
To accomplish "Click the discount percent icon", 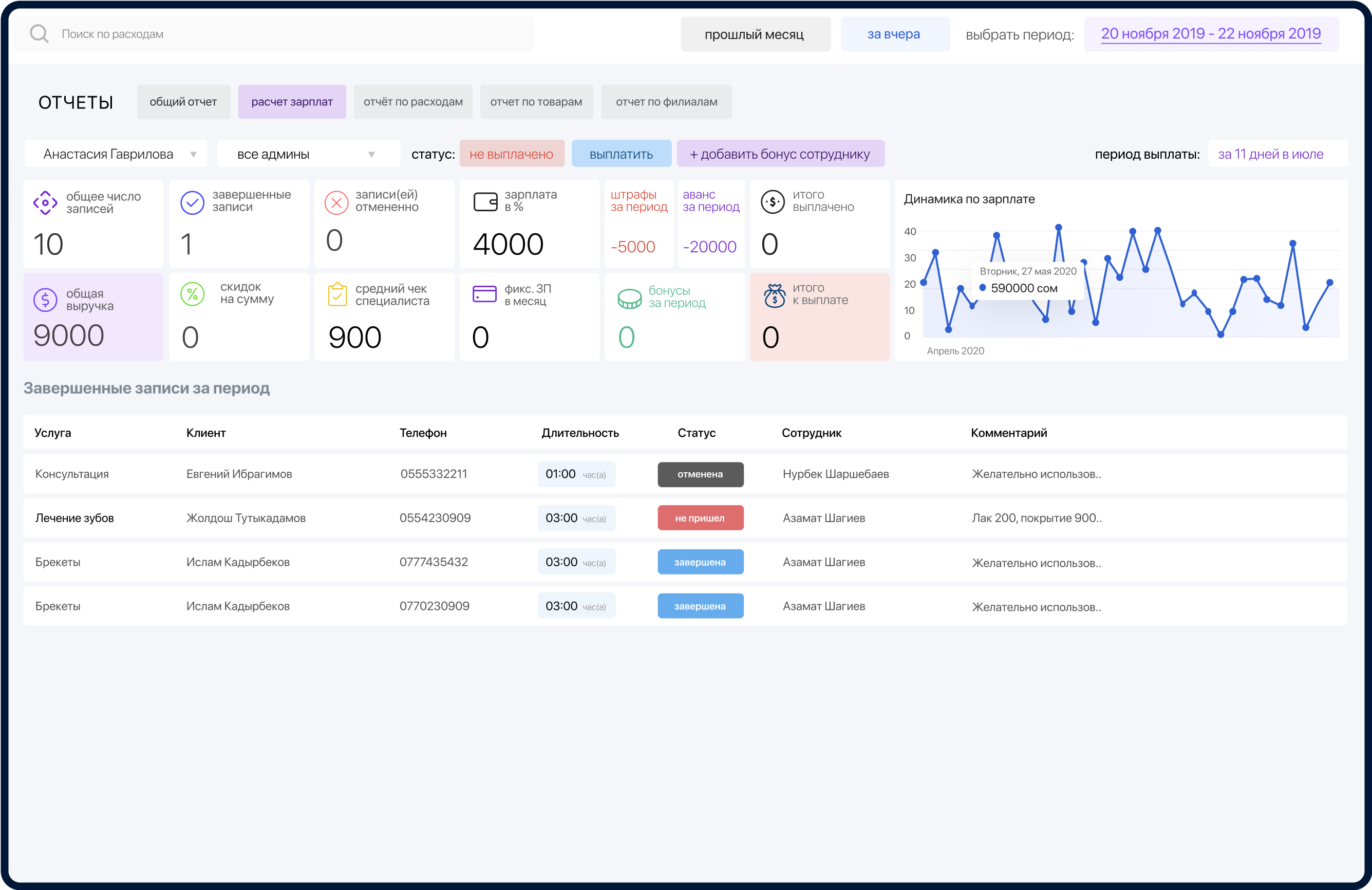I will (x=192, y=294).
